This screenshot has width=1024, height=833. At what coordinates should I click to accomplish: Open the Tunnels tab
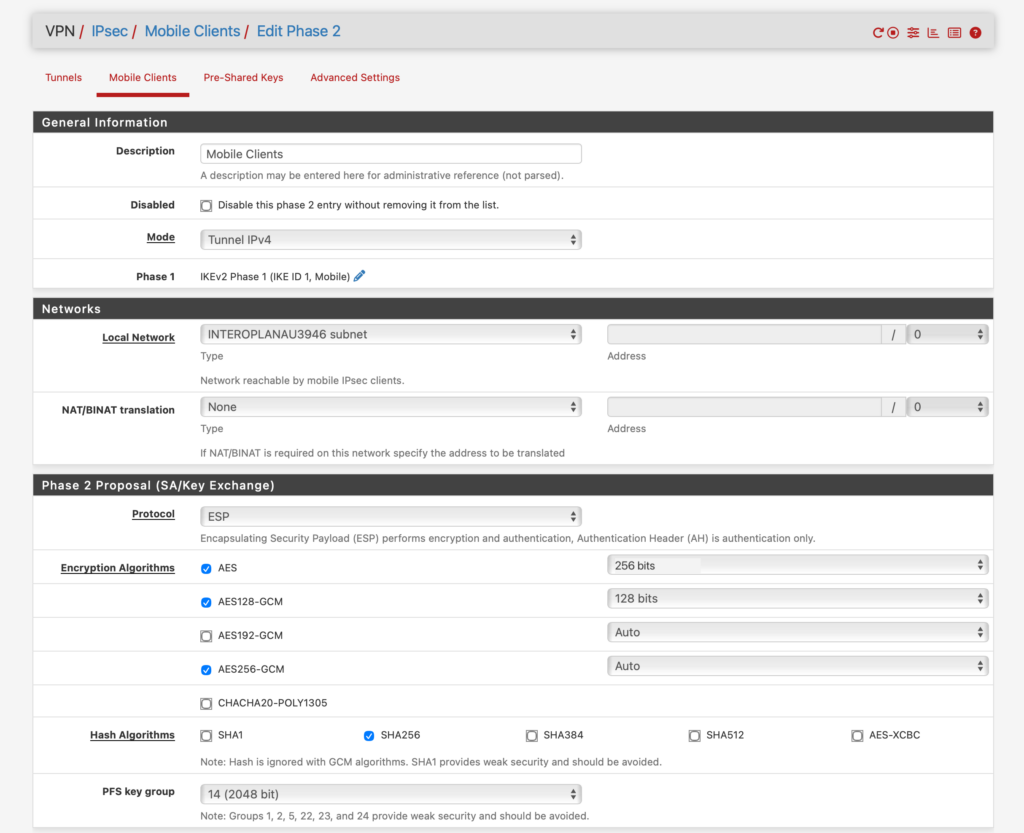pyautogui.click(x=63, y=77)
